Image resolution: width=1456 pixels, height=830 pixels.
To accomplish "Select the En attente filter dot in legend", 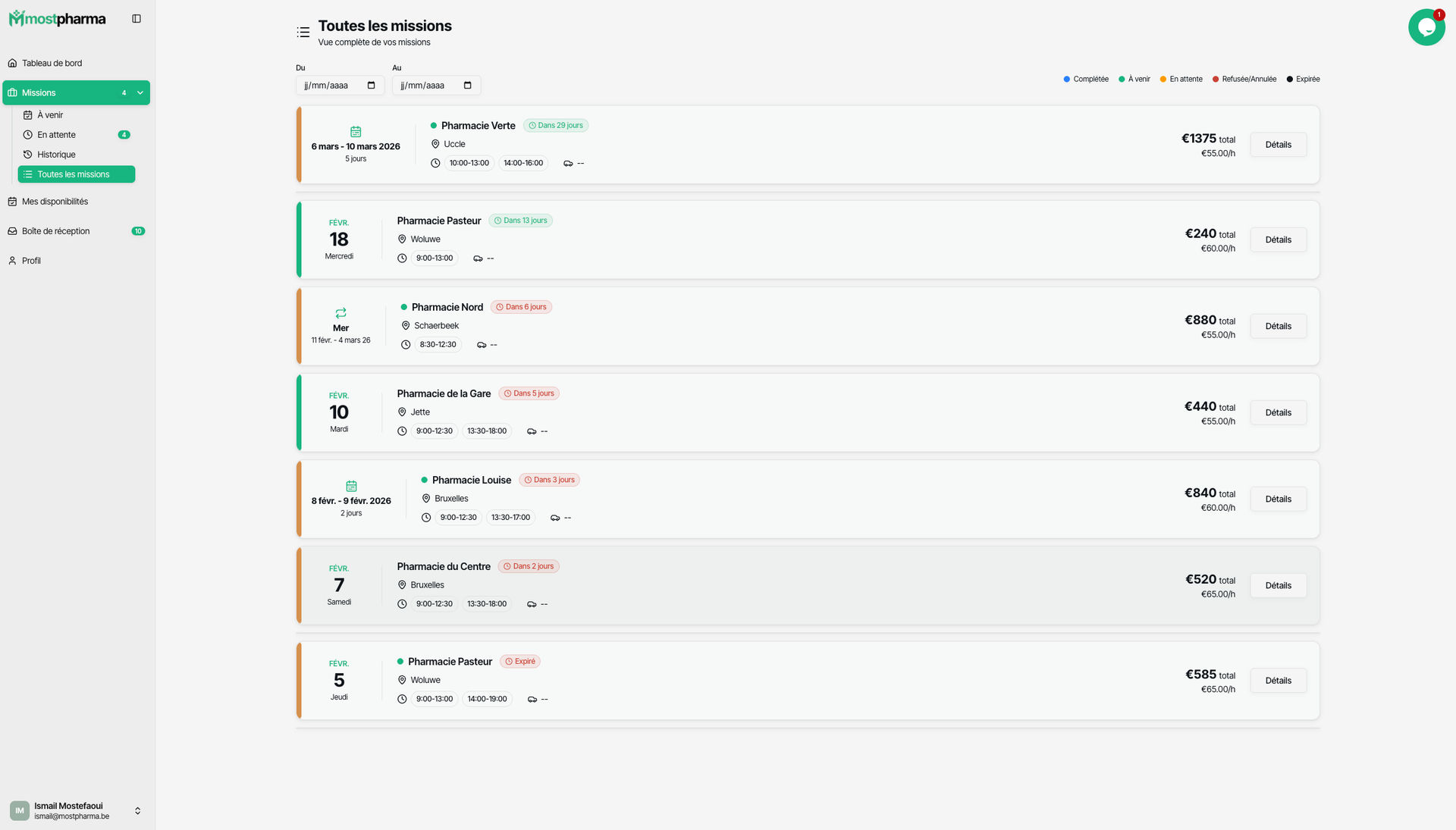I will pos(1162,79).
